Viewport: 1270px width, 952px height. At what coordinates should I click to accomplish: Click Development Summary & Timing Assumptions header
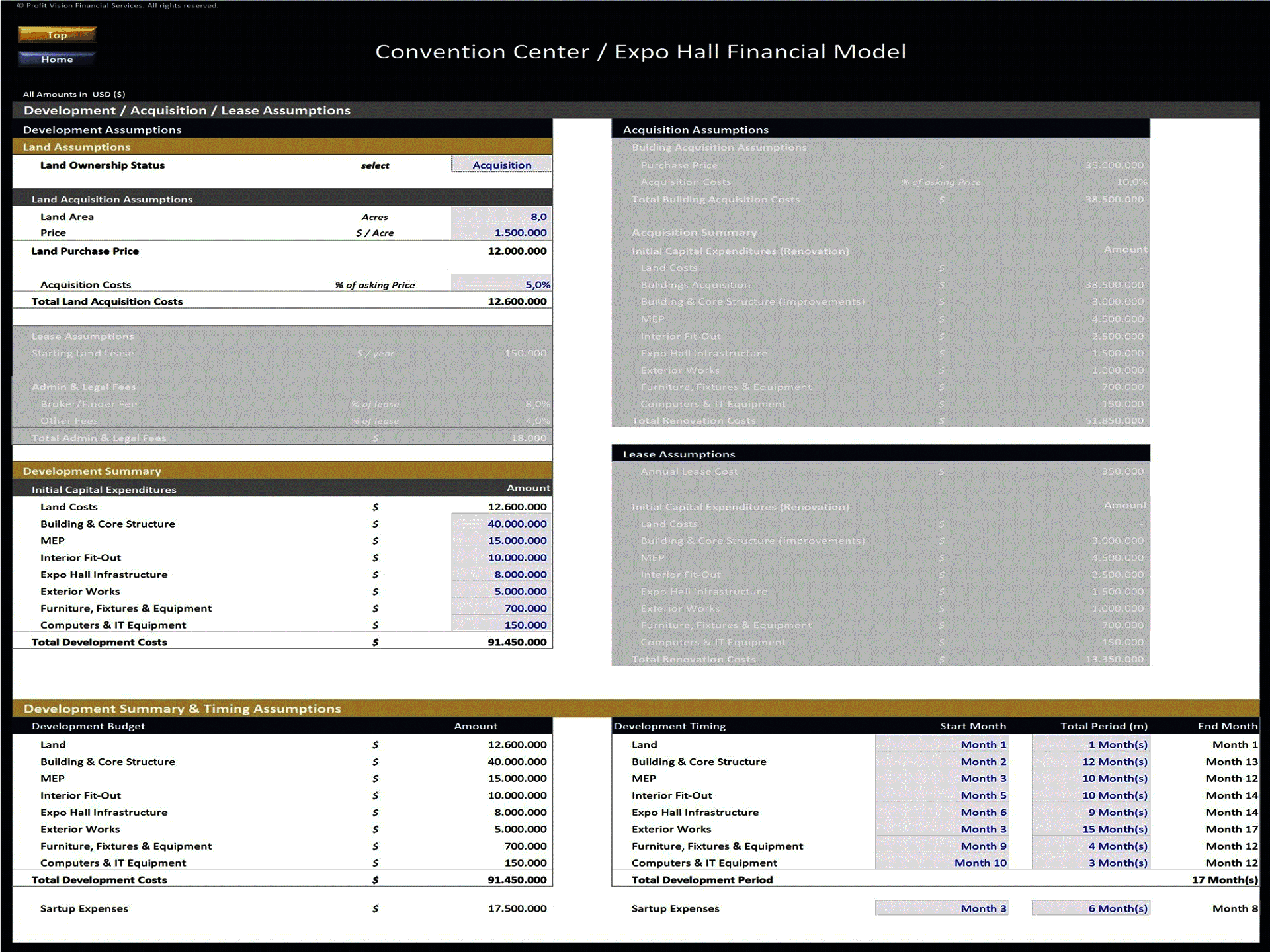click(x=636, y=708)
